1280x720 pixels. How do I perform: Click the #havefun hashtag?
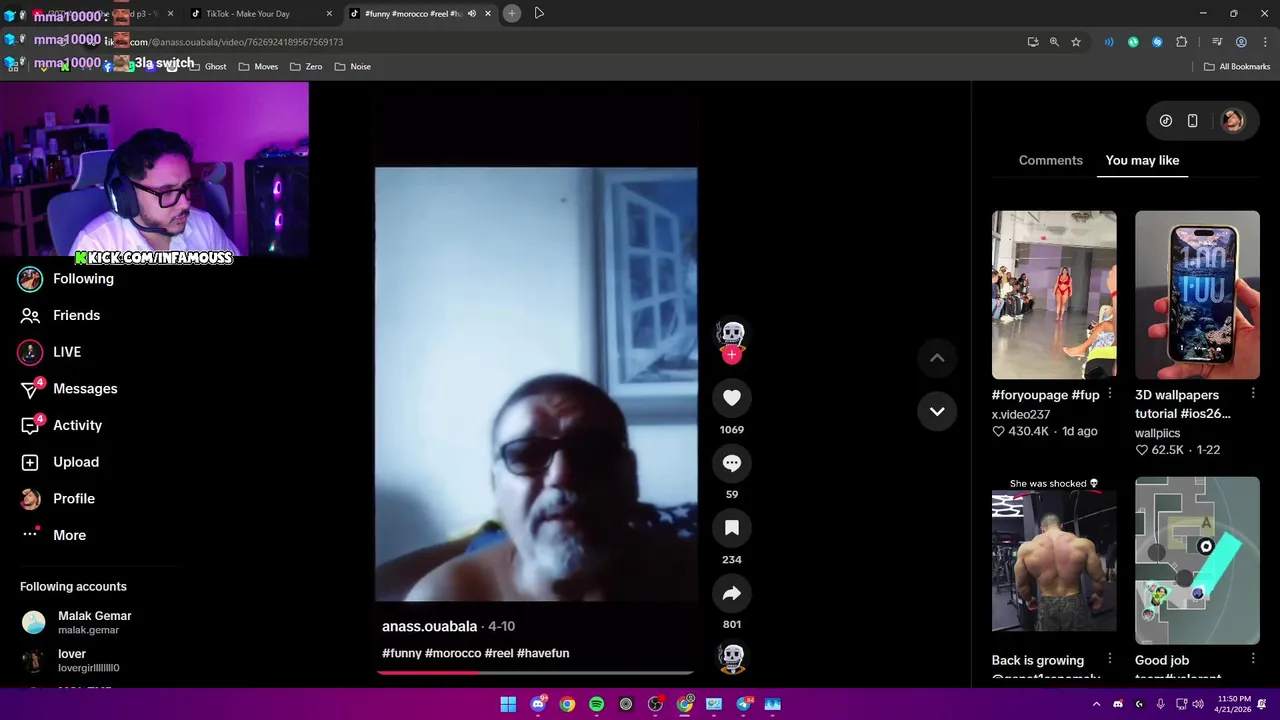[543, 653]
